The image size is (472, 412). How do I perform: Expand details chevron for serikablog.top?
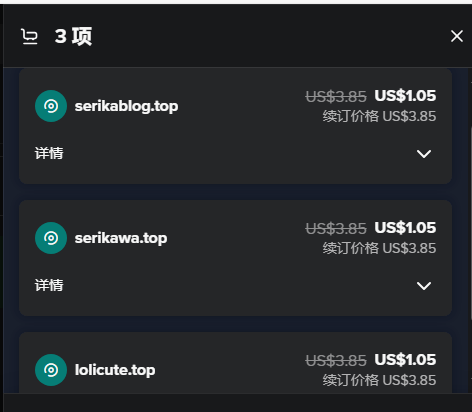424,154
